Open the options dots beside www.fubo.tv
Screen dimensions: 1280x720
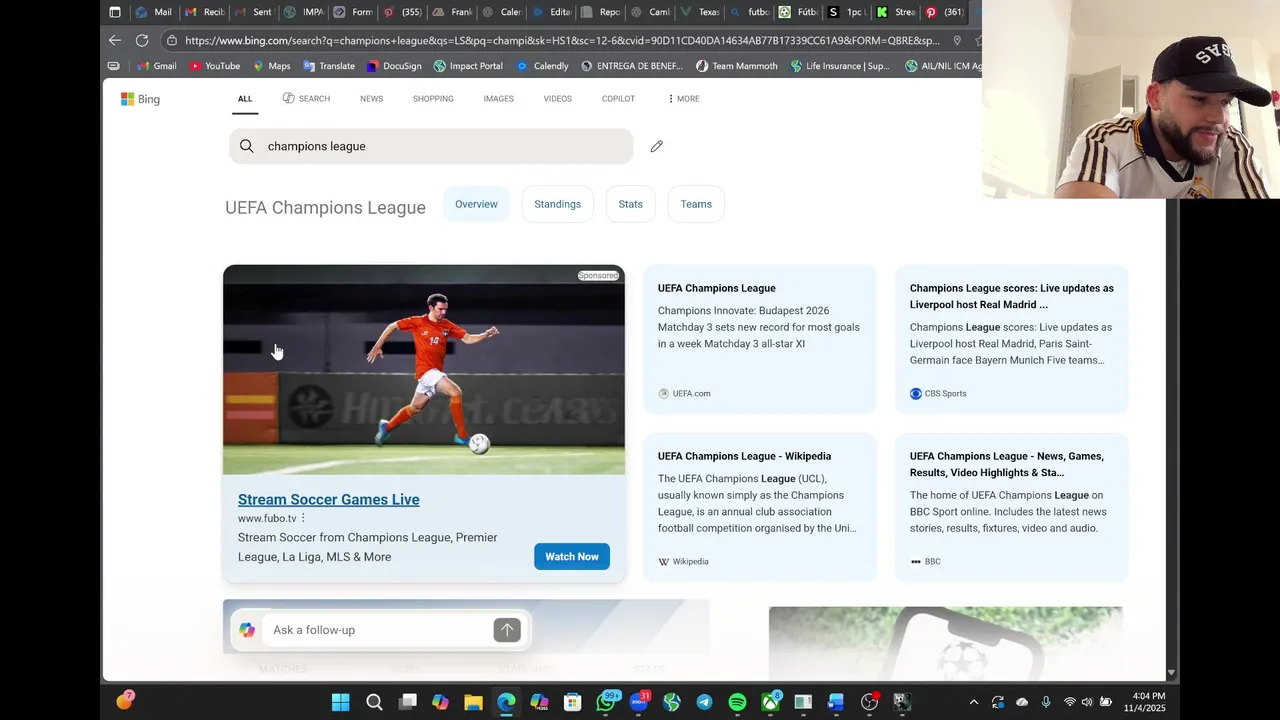pos(303,518)
